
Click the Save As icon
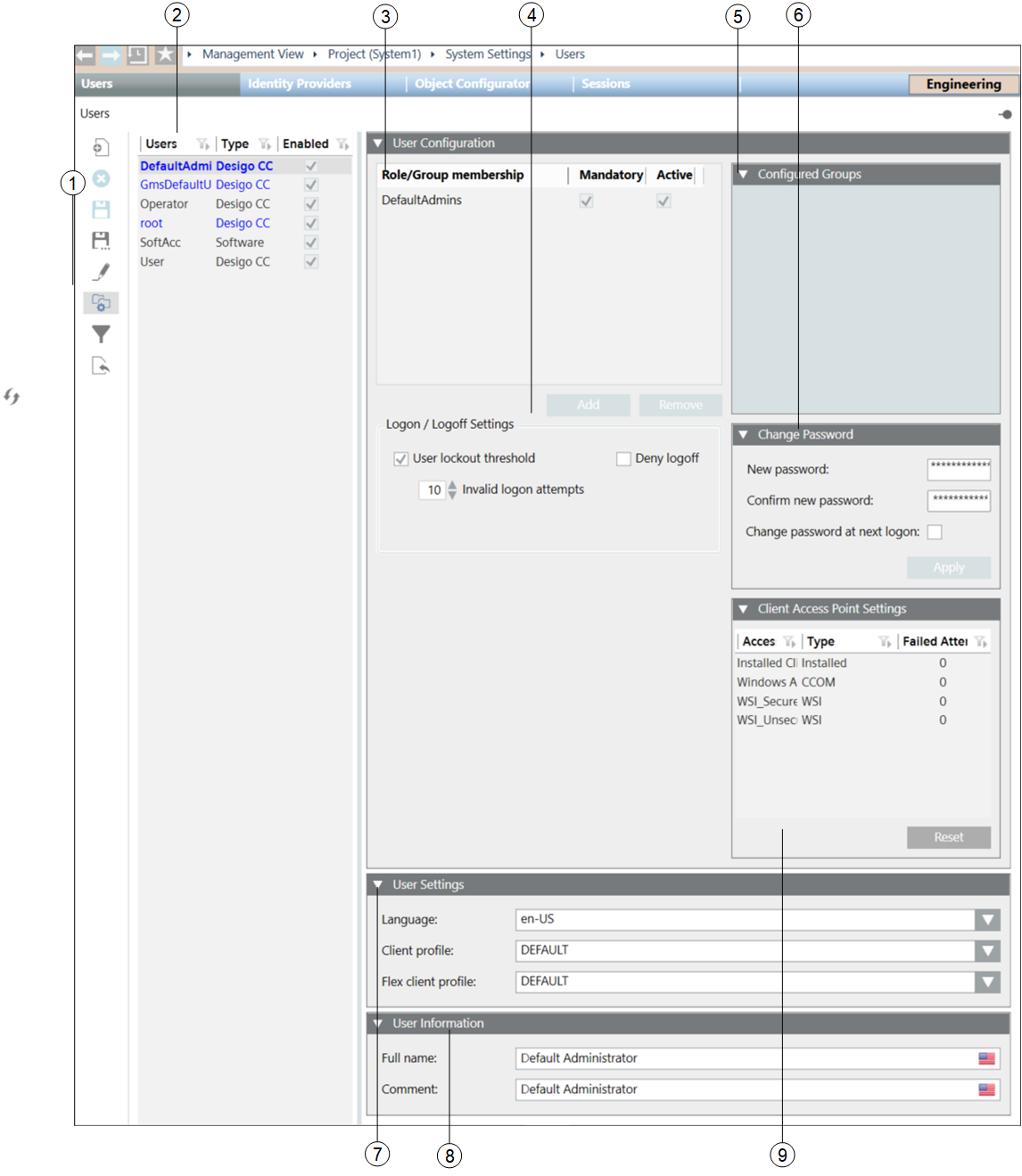point(100,241)
